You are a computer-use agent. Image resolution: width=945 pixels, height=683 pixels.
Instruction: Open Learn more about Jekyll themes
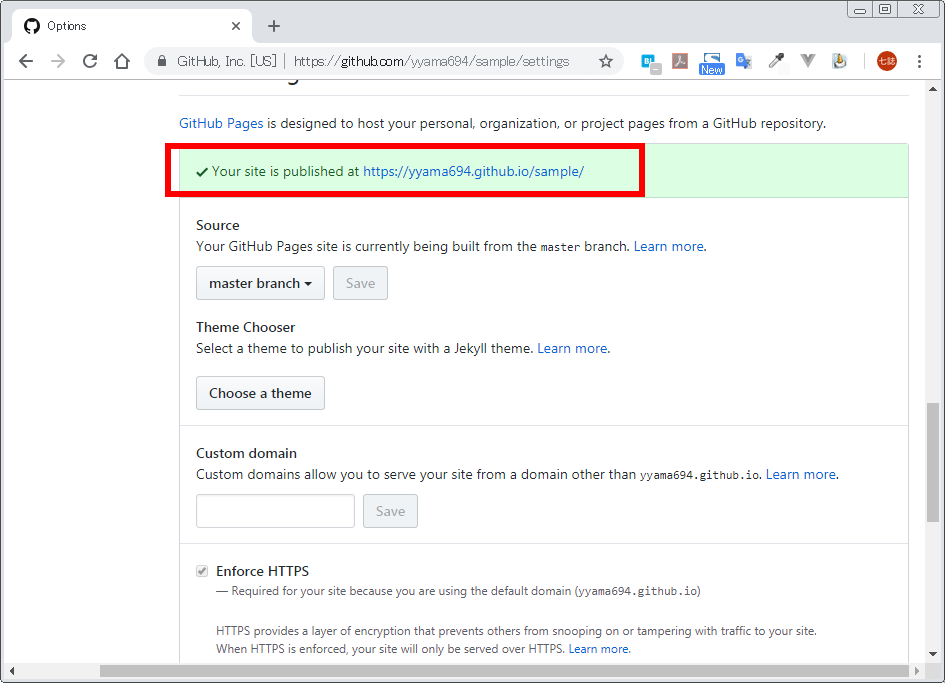point(572,348)
